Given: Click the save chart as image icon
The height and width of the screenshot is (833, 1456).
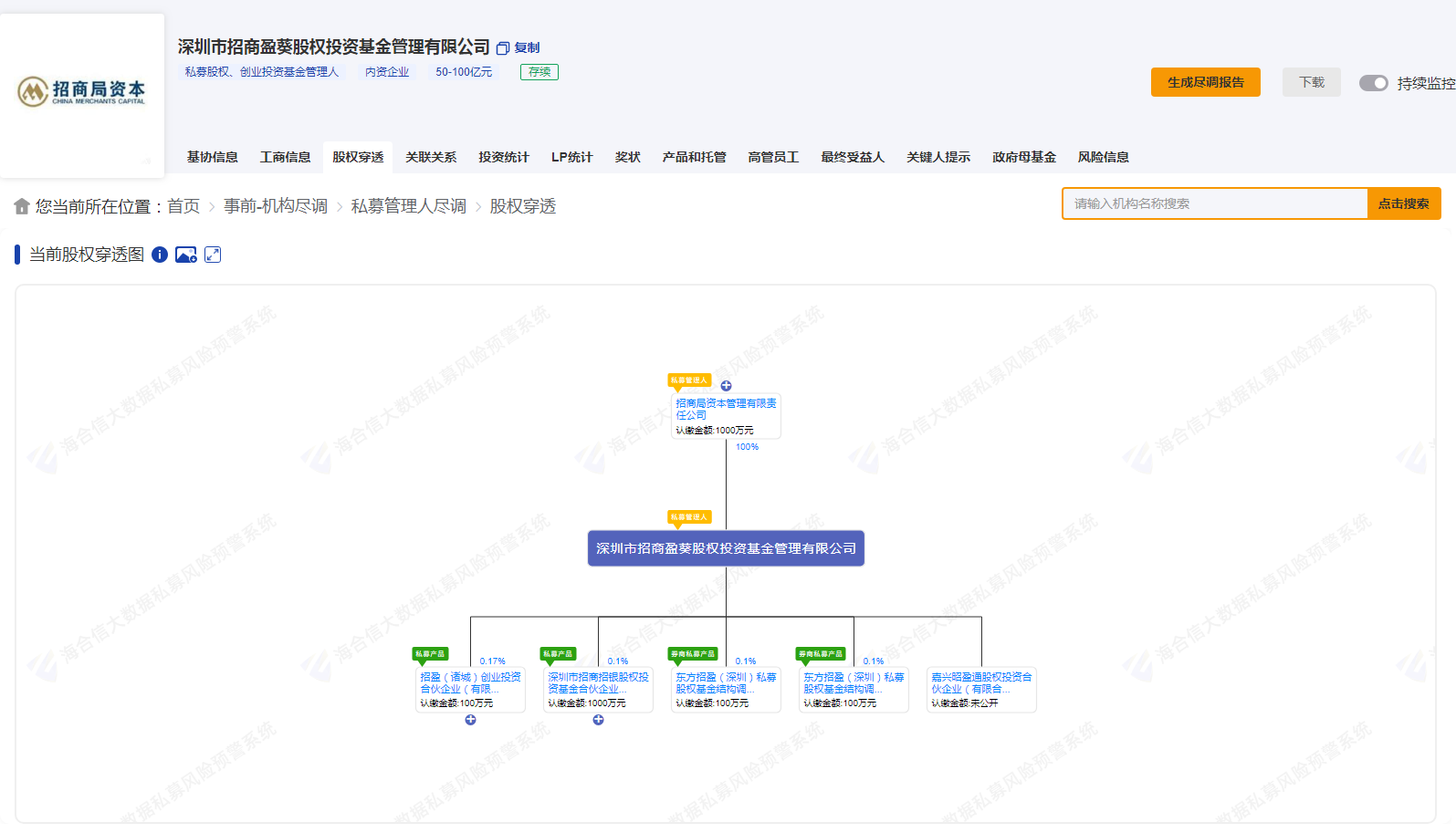Looking at the screenshot, I should 186,255.
